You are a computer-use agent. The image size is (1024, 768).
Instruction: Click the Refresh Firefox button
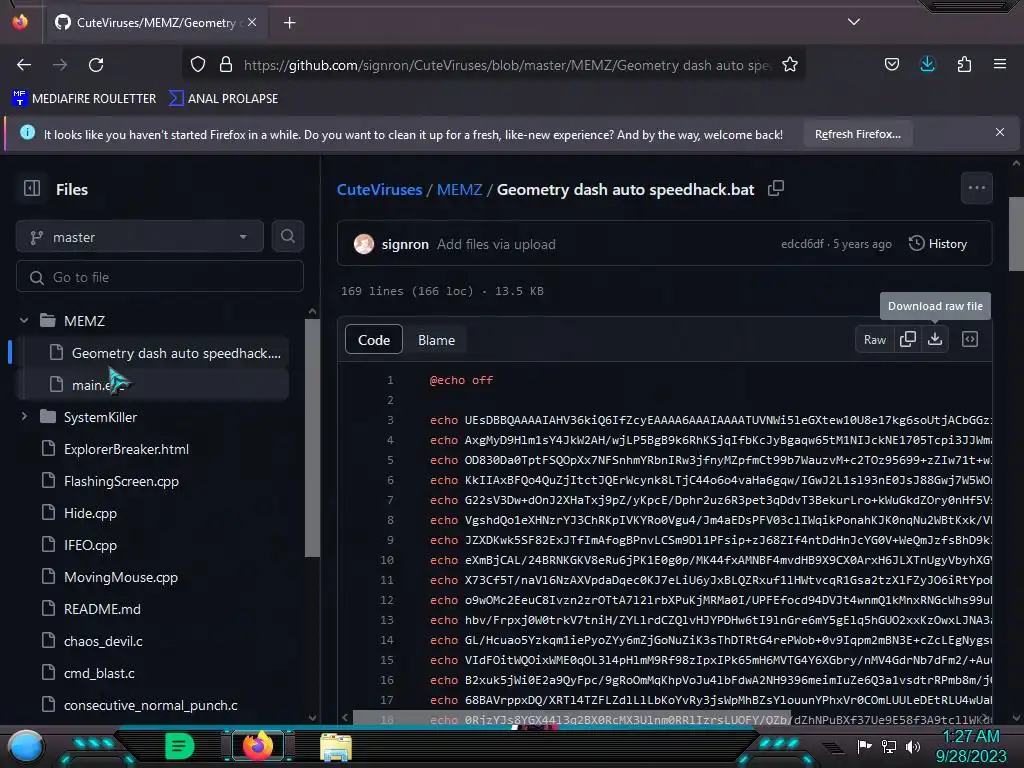[857, 134]
